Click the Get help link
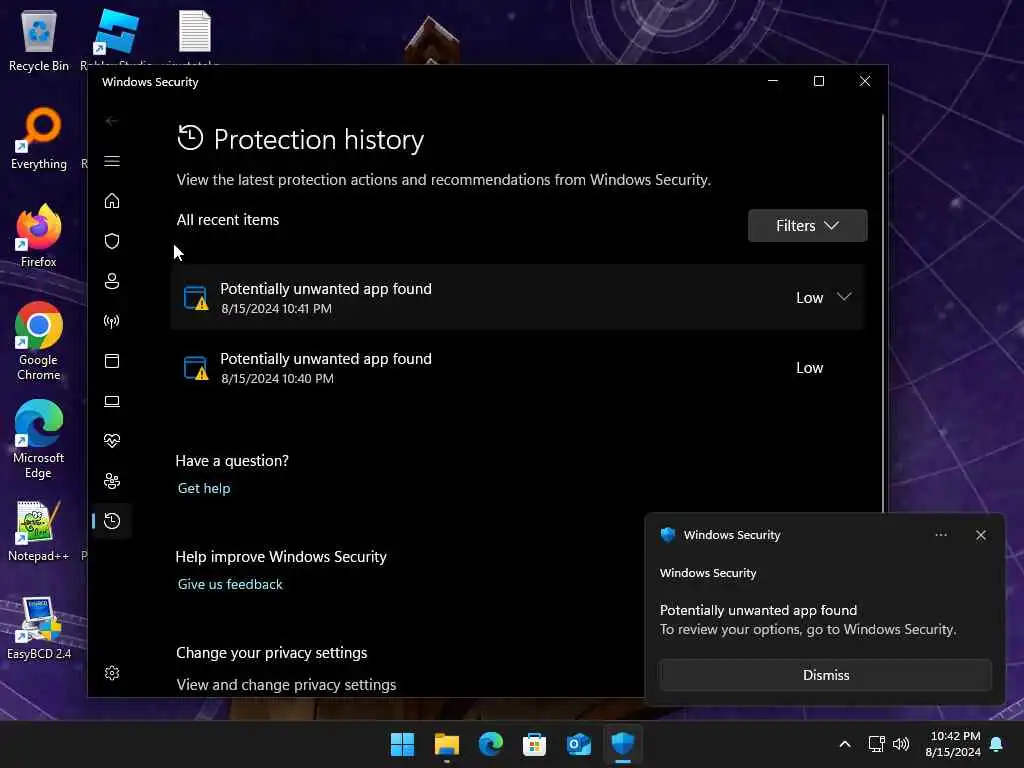The height and width of the screenshot is (768, 1024). (204, 488)
